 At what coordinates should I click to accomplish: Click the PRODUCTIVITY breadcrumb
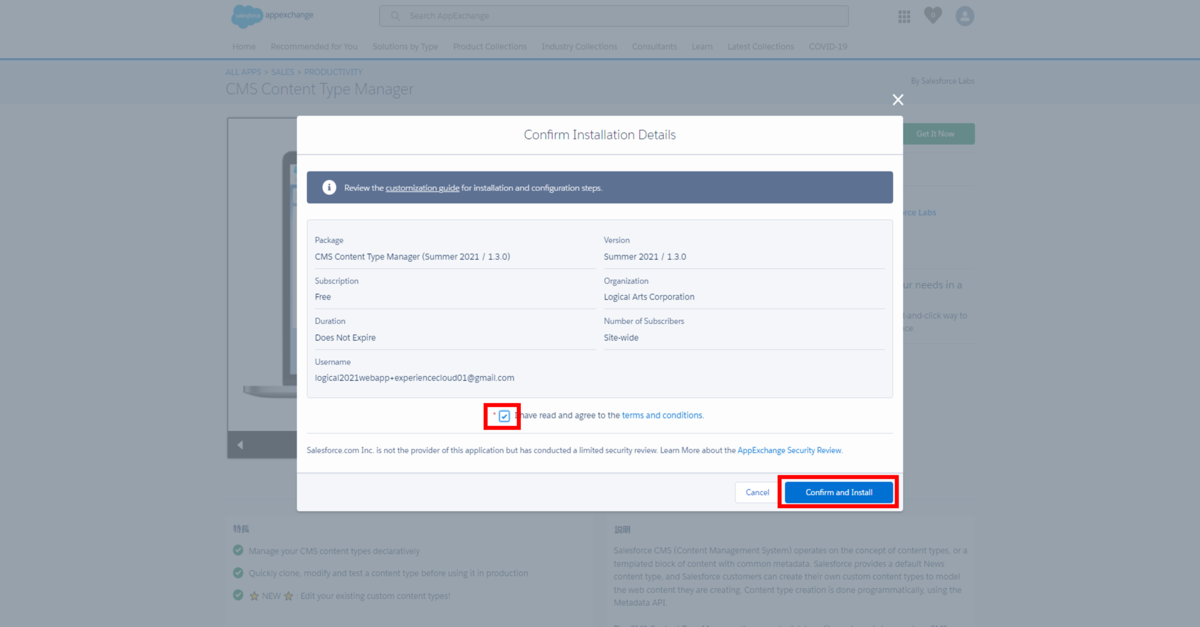coord(334,72)
